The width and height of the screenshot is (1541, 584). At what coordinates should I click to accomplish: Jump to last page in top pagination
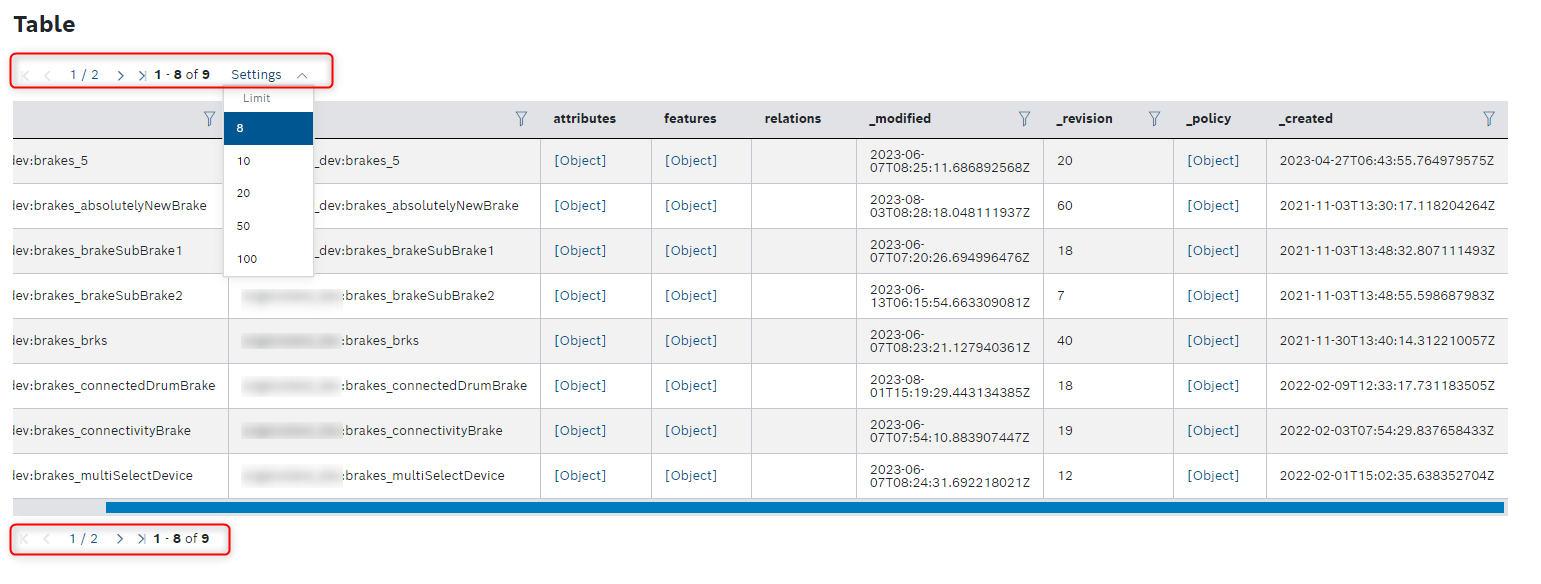pyautogui.click(x=142, y=75)
